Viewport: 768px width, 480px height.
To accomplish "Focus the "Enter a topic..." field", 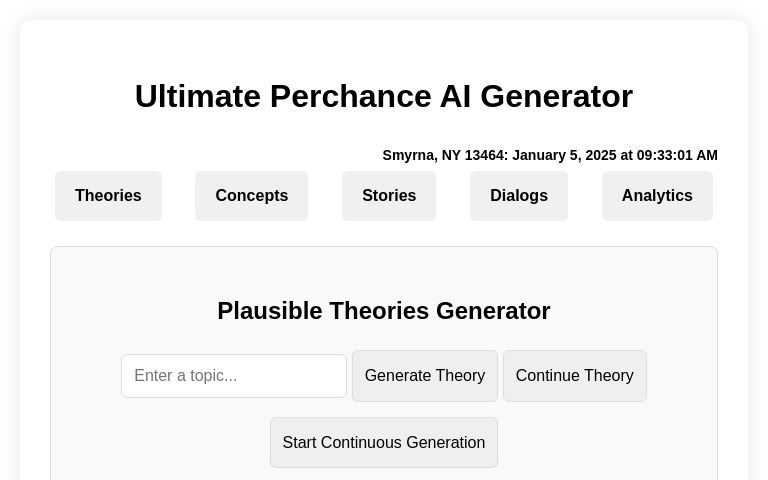I will (x=234, y=376).
